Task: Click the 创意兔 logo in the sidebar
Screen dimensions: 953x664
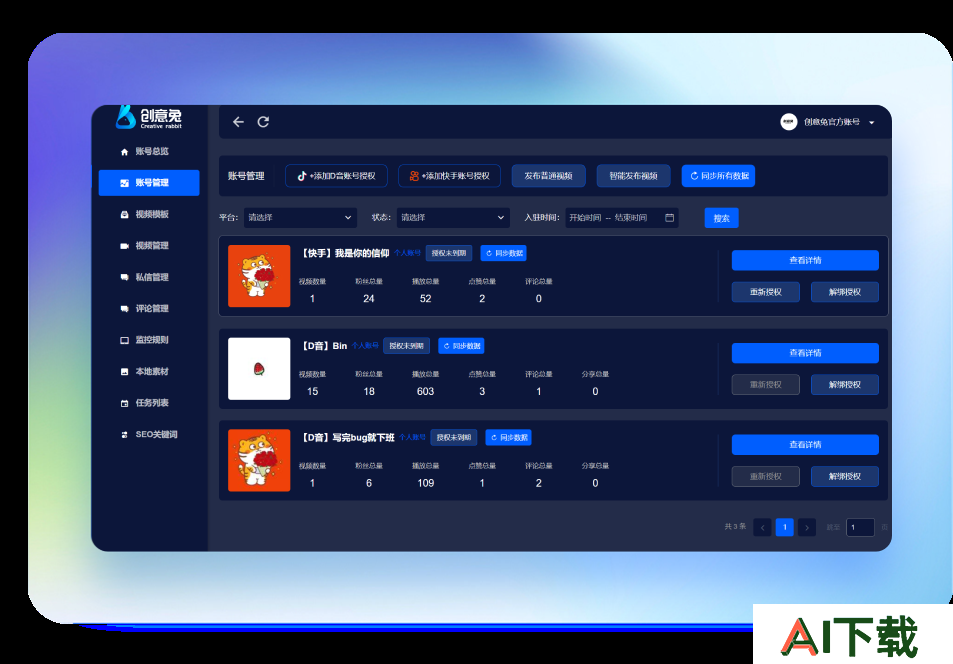Action: [149, 117]
